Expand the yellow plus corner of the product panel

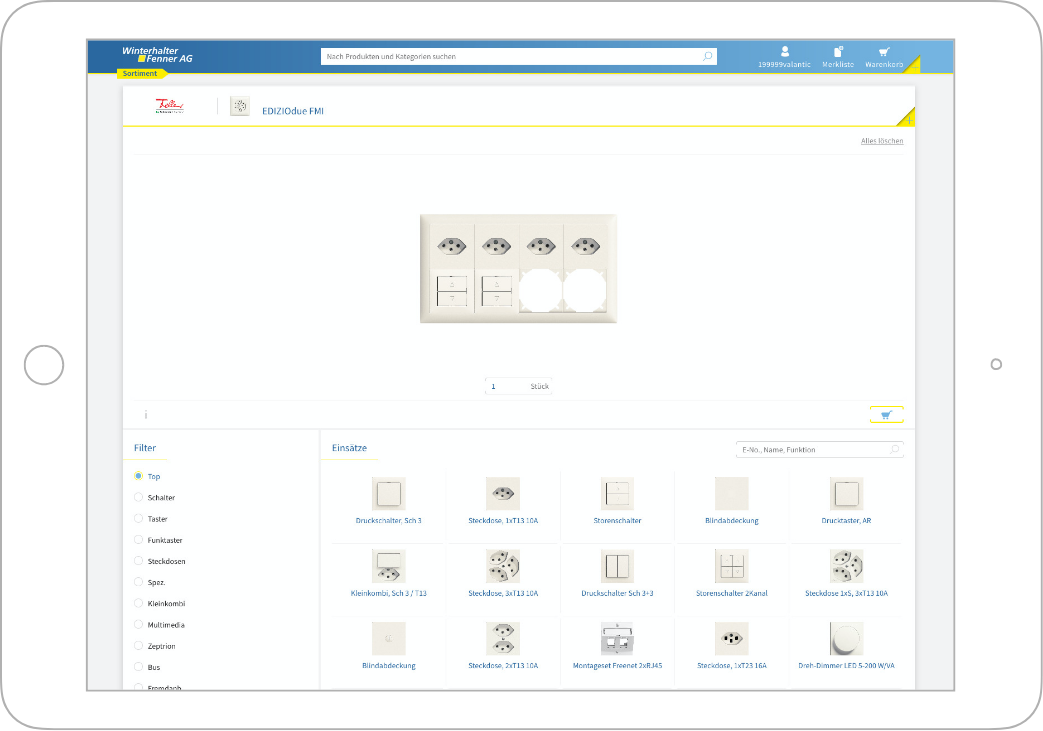click(x=907, y=119)
